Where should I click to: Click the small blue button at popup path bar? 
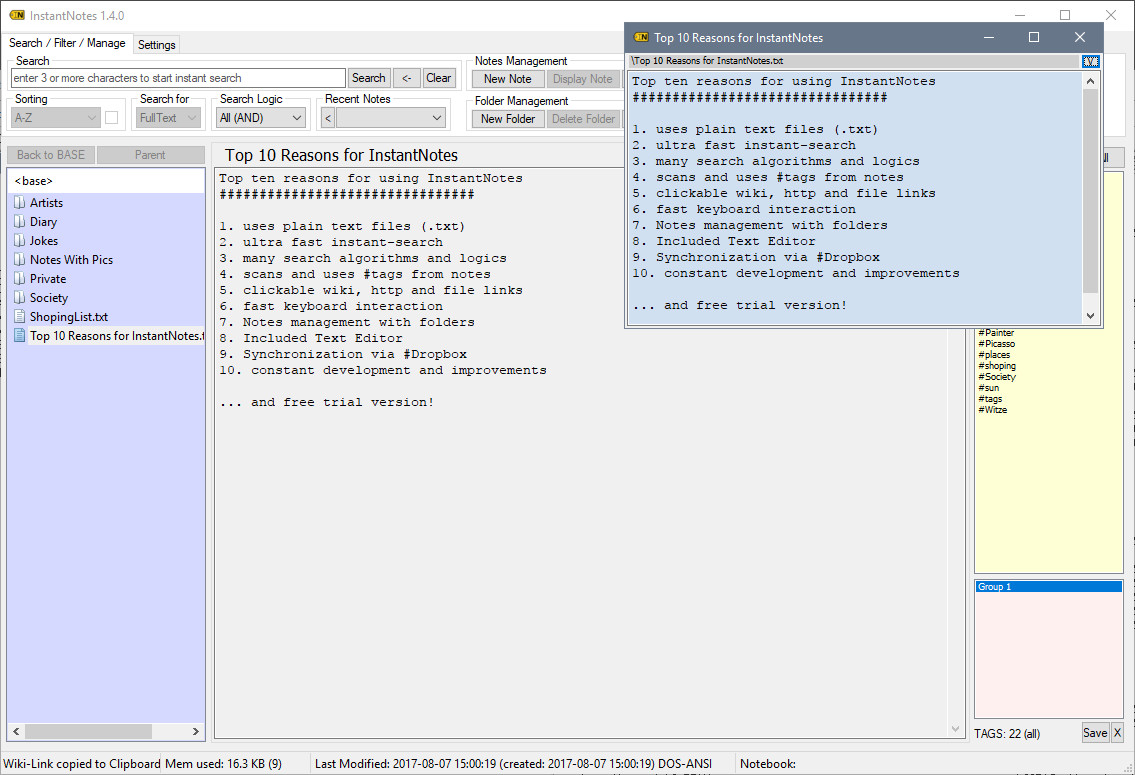(x=1090, y=62)
